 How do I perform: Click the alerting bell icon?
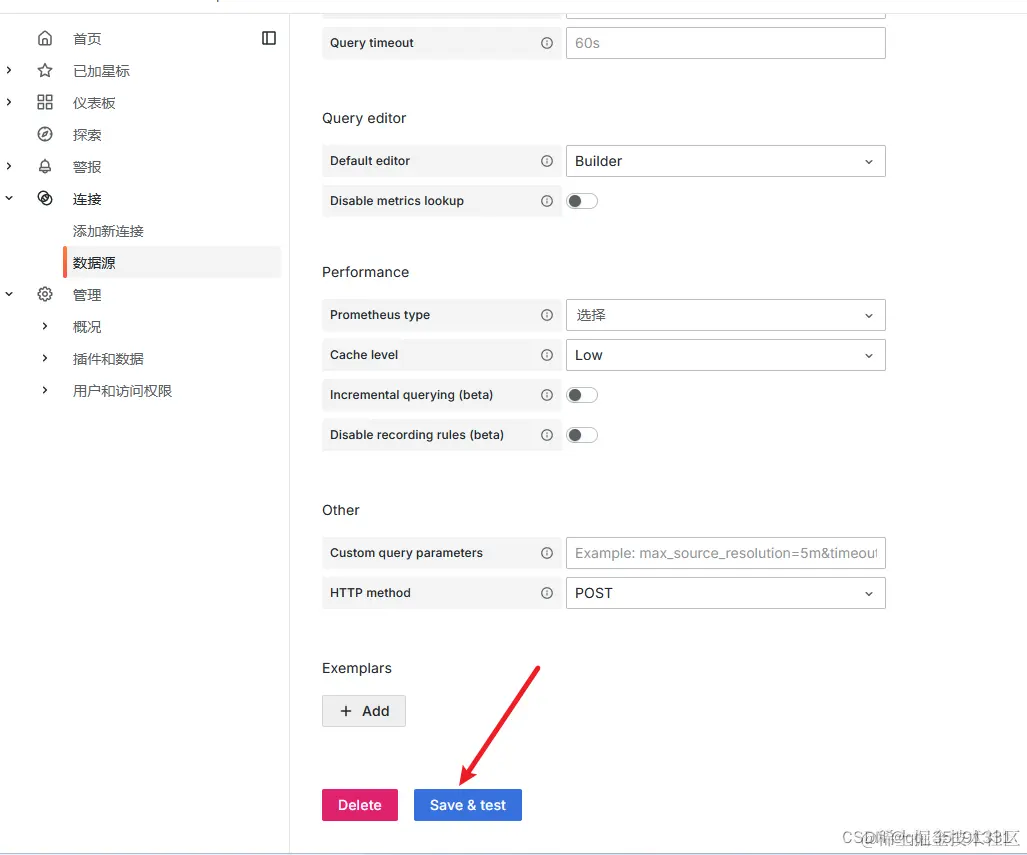pyautogui.click(x=45, y=166)
